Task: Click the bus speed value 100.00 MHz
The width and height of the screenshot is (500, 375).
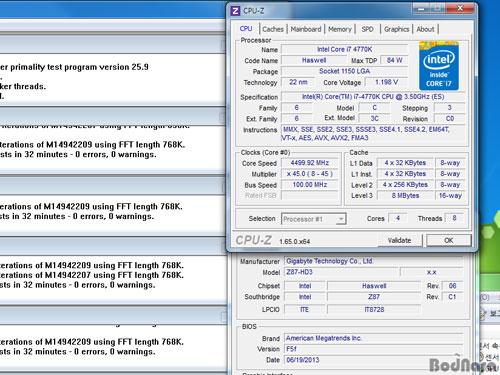Action: tap(310, 185)
